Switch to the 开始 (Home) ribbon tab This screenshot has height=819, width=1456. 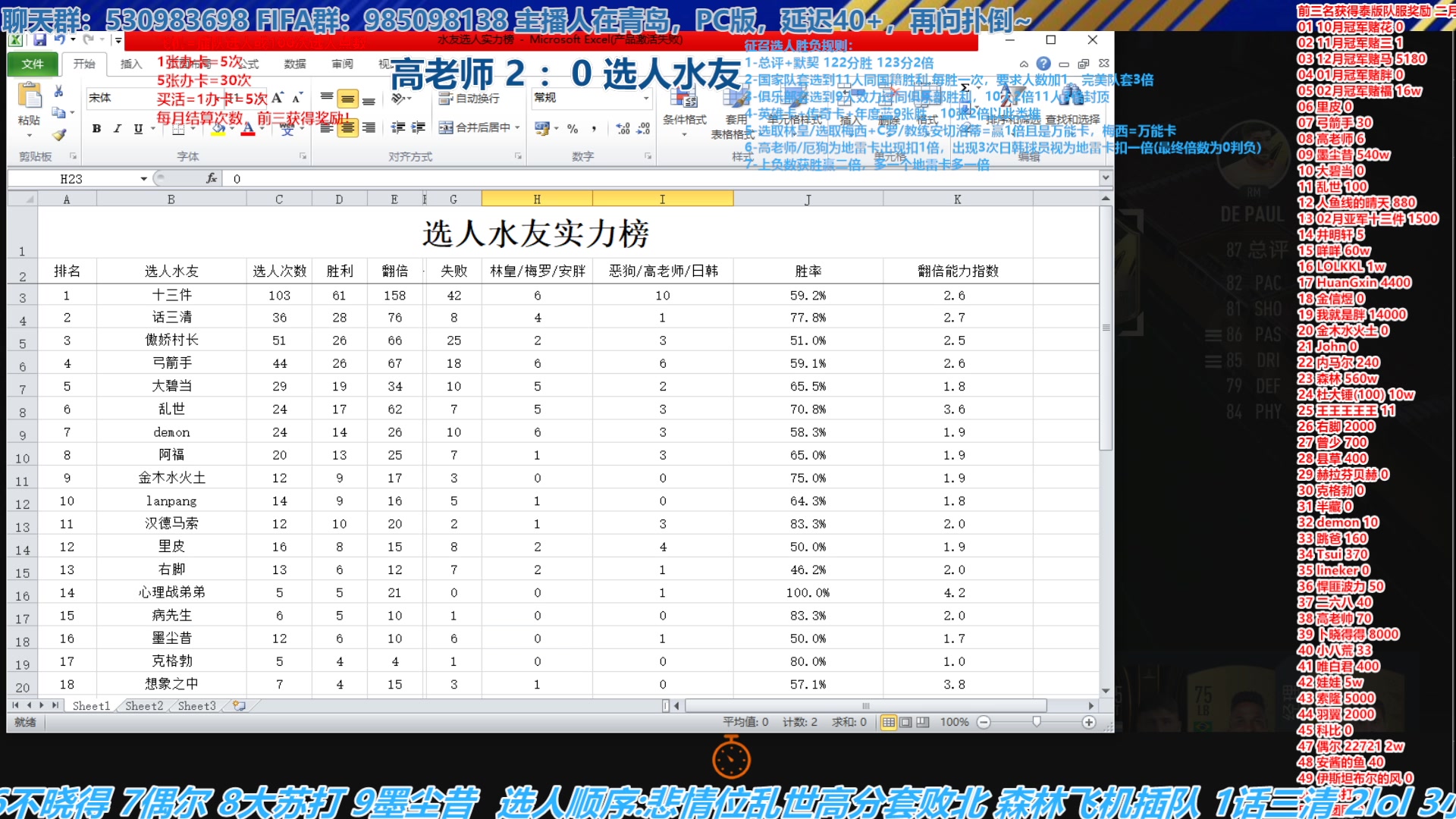tap(84, 64)
